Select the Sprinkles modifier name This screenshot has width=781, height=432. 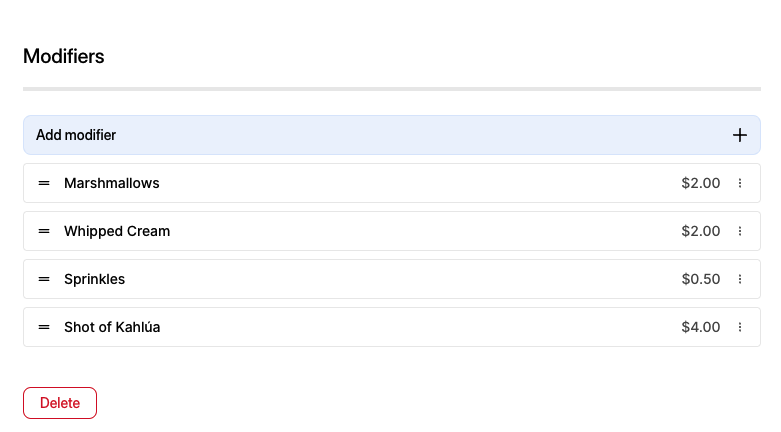pos(95,279)
